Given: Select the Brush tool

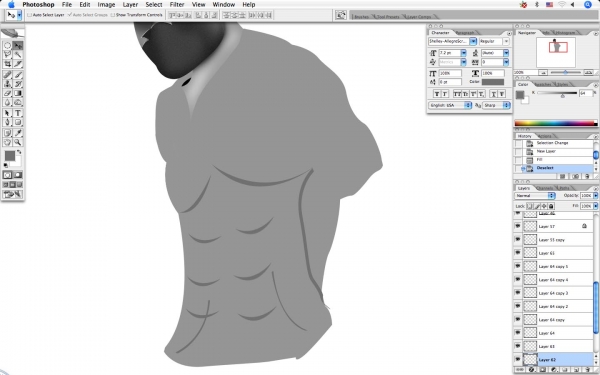Looking at the screenshot, I should pyautogui.click(x=18, y=75).
